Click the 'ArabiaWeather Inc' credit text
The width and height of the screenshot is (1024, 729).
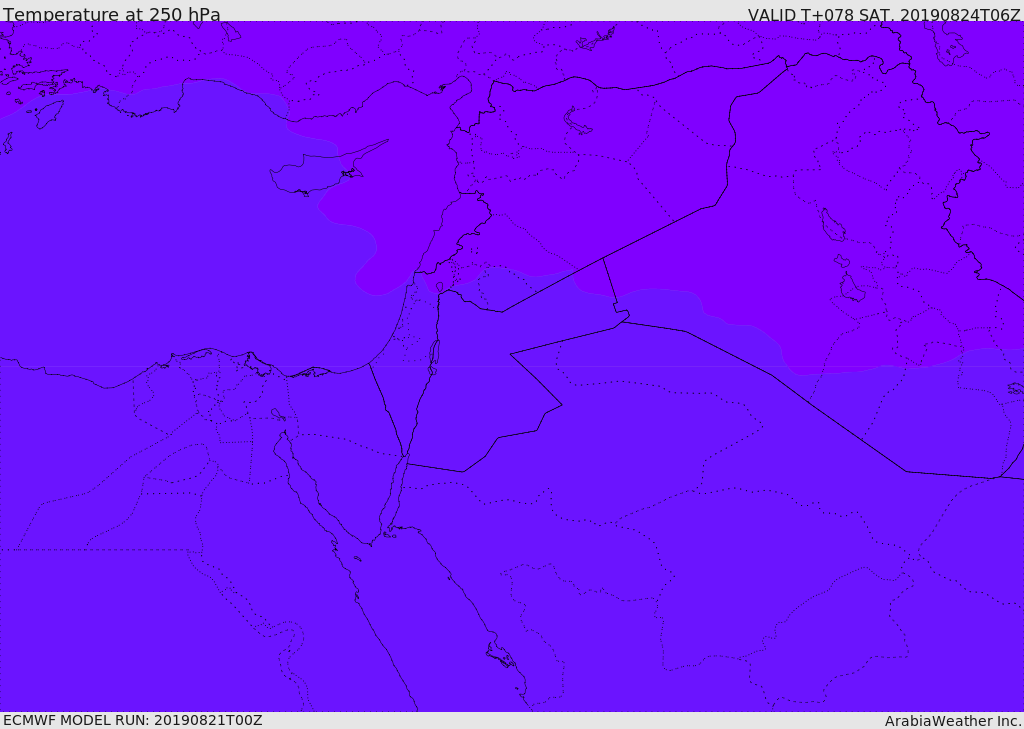(x=953, y=721)
